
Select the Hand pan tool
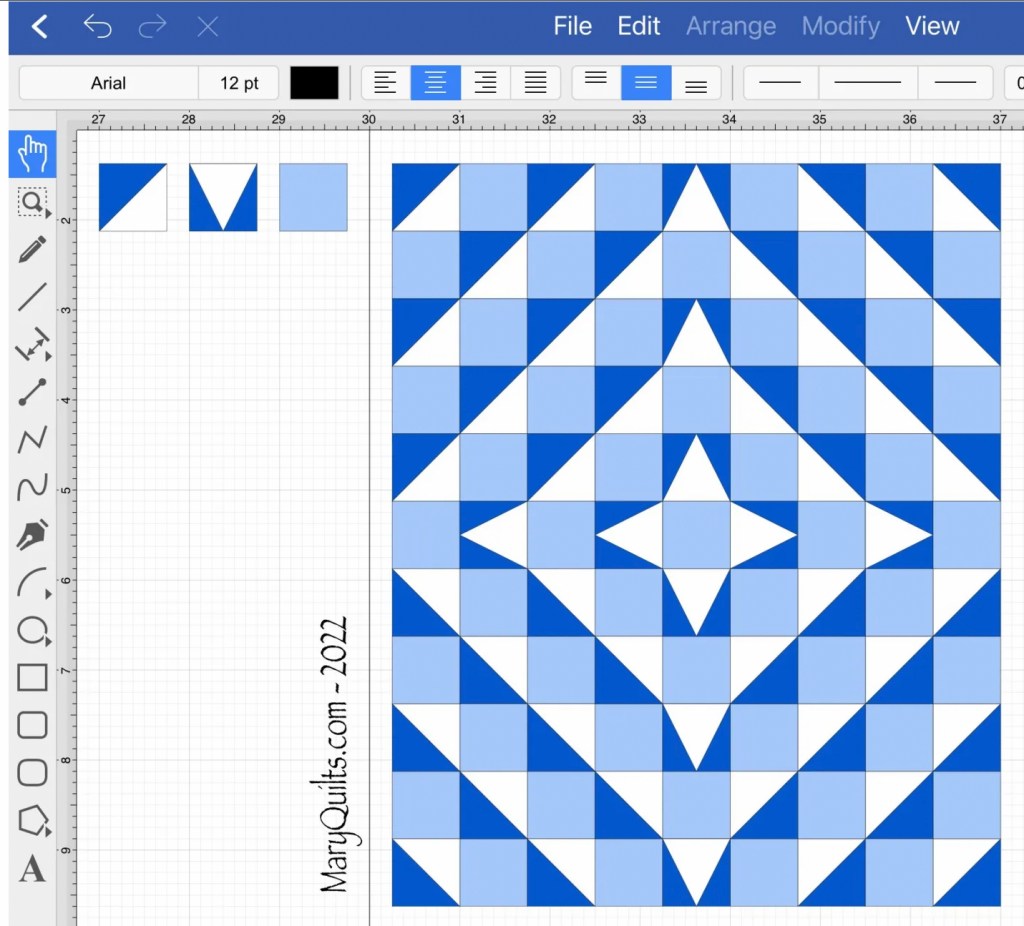[x=32, y=154]
